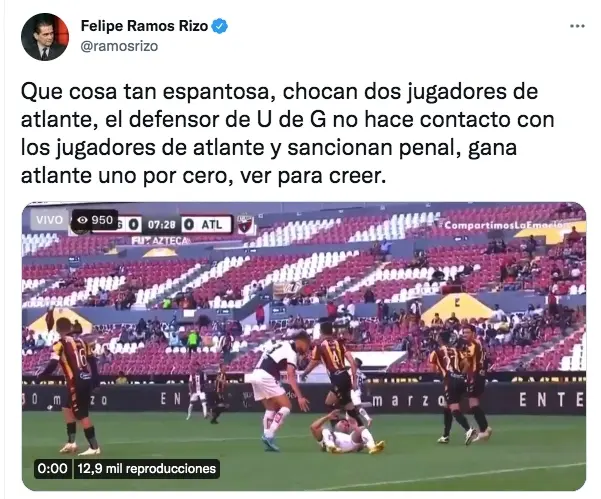
Task: Click the tweet text starting 'Que cosa tan espantosa'
Action: [287, 133]
